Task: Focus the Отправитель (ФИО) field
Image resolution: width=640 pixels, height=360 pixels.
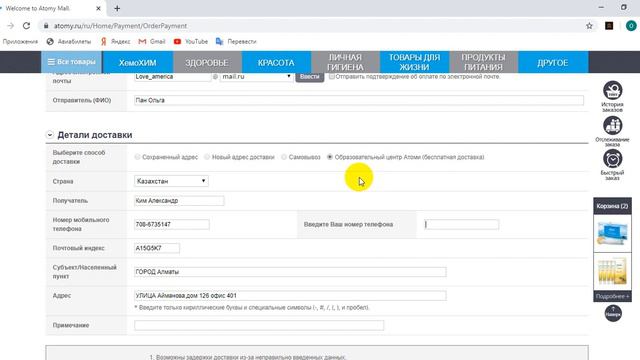Action: (x=359, y=100)
